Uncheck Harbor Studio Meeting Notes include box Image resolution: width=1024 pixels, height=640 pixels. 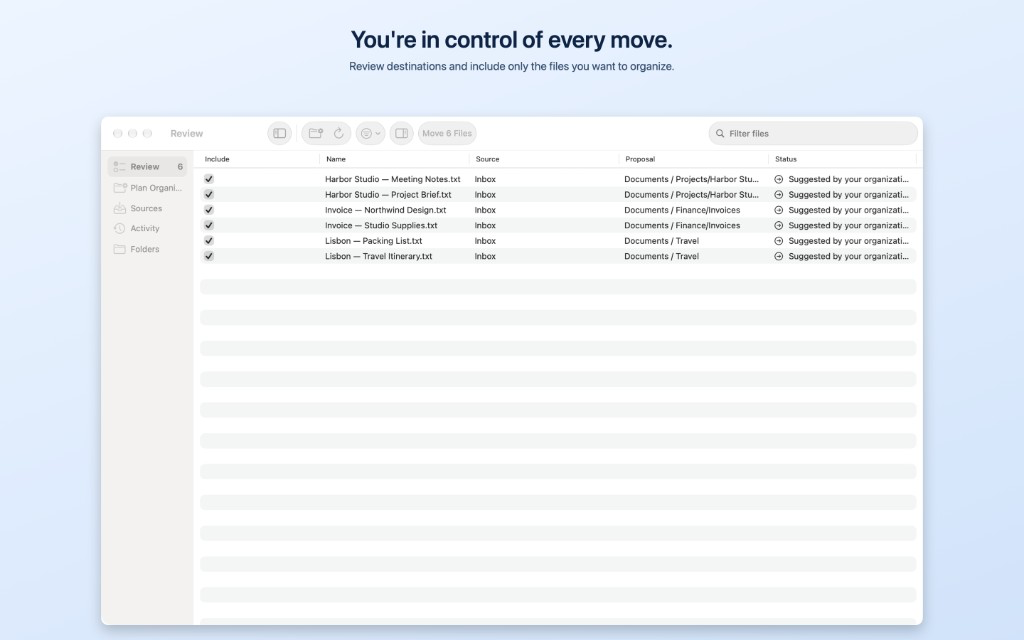pyautogui.click(x=209, y=179)
